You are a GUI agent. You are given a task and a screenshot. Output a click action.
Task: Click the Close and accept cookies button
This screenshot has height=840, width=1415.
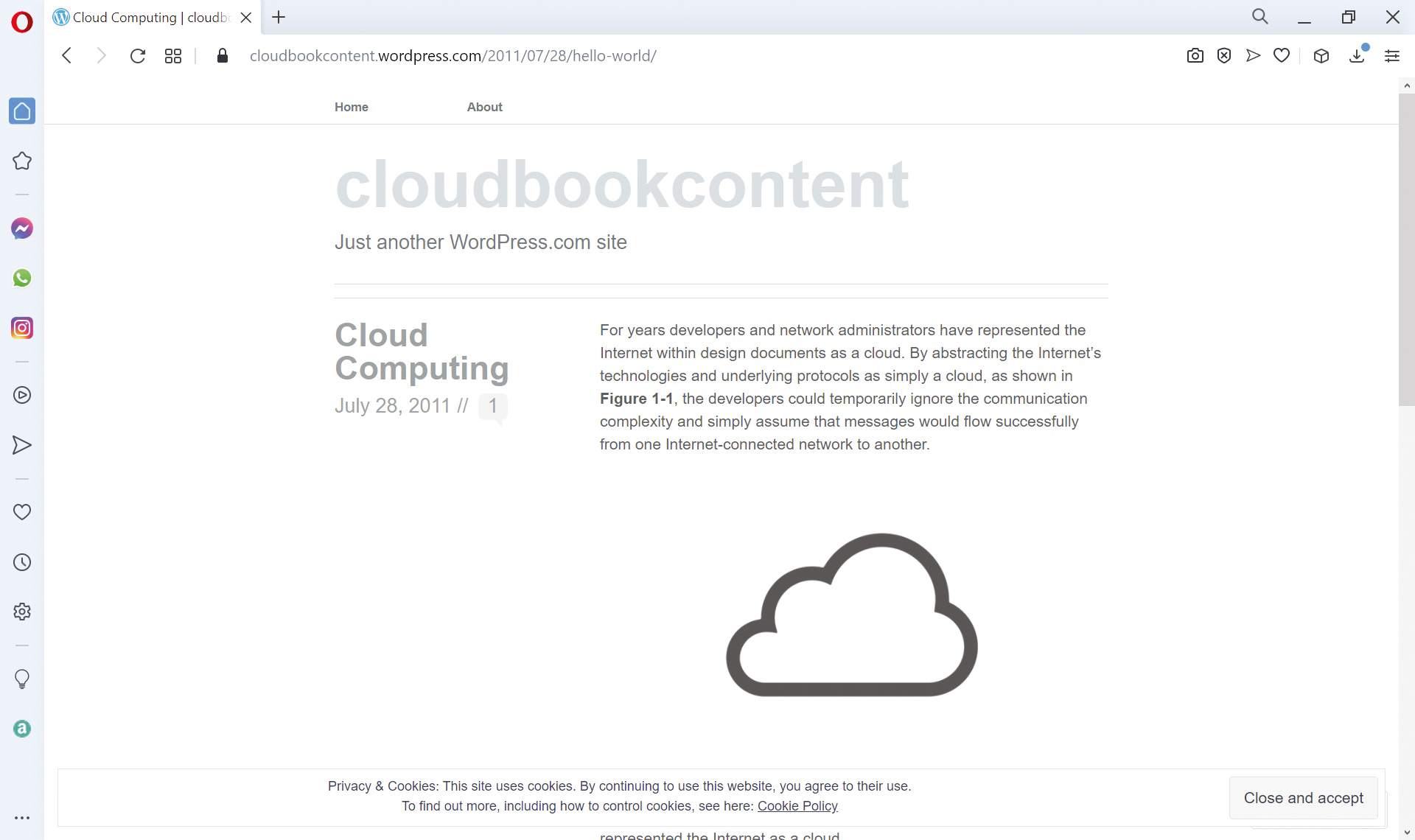click(1304, 798)
